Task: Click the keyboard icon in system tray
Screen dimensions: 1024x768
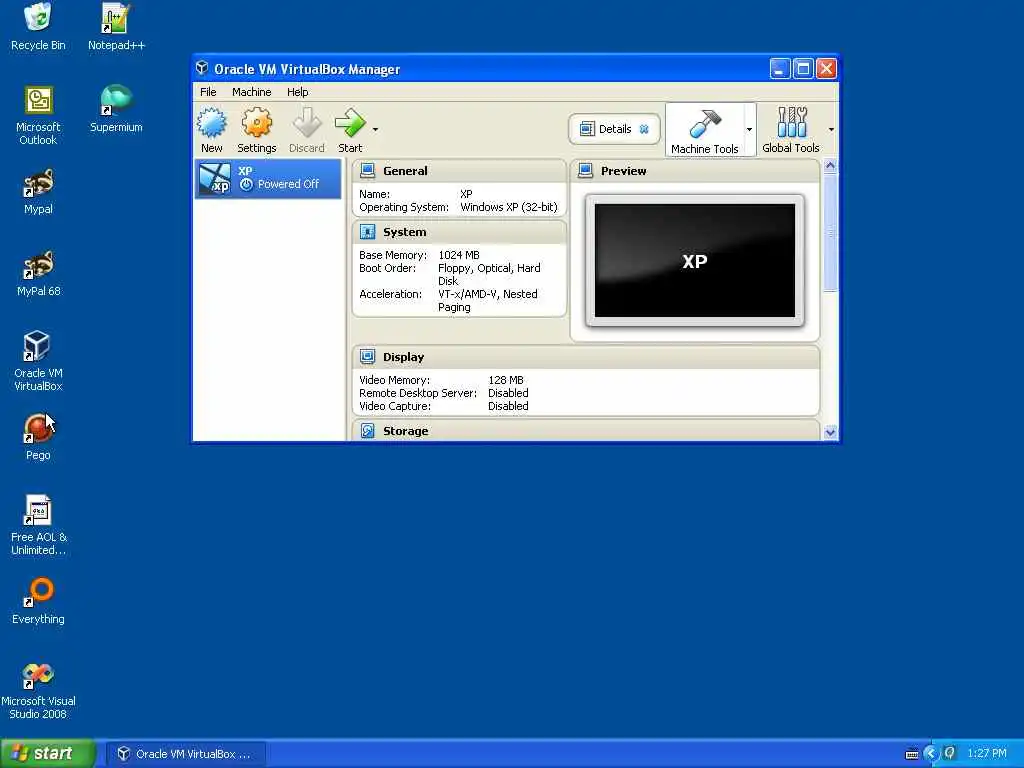Action: point(912,754)
